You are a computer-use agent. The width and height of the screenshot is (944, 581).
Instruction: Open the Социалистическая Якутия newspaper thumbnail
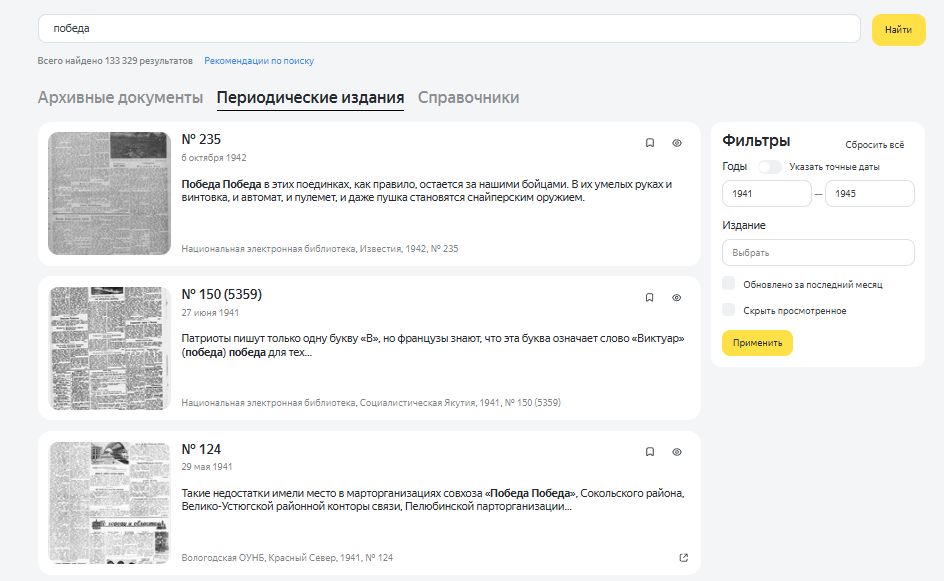click(x=110, y=348)
